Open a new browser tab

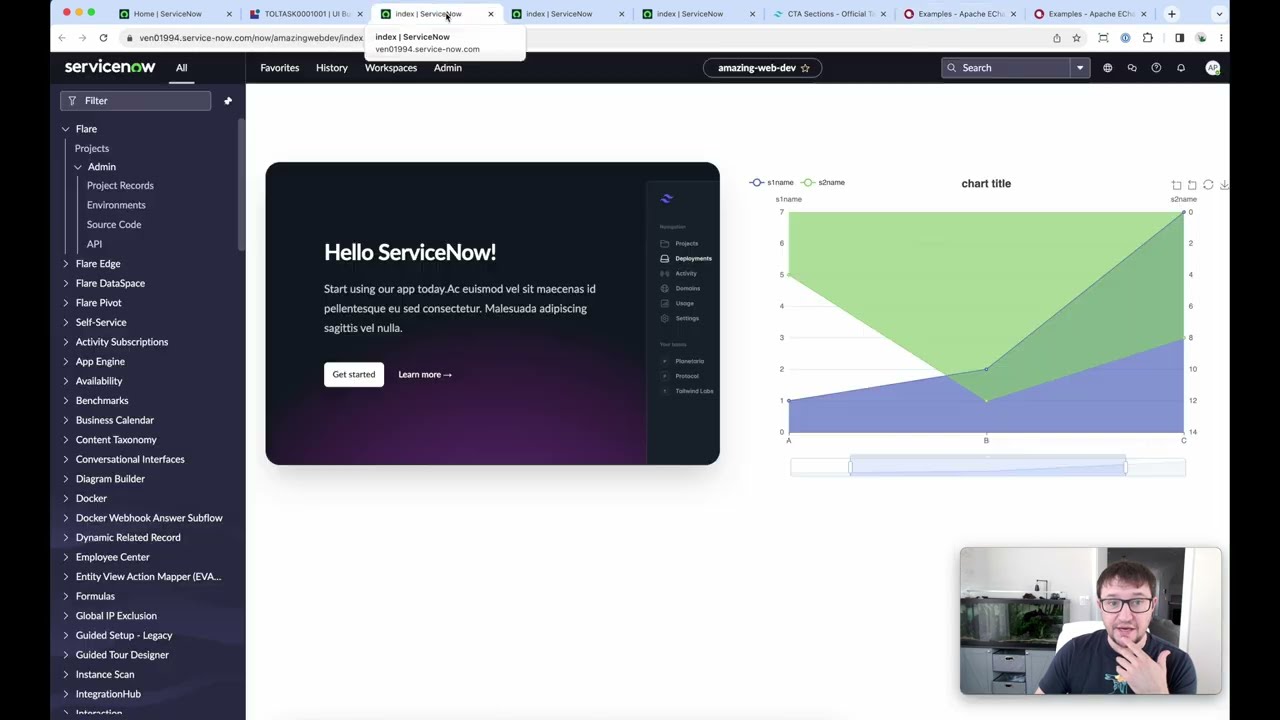coord(1171,14)
